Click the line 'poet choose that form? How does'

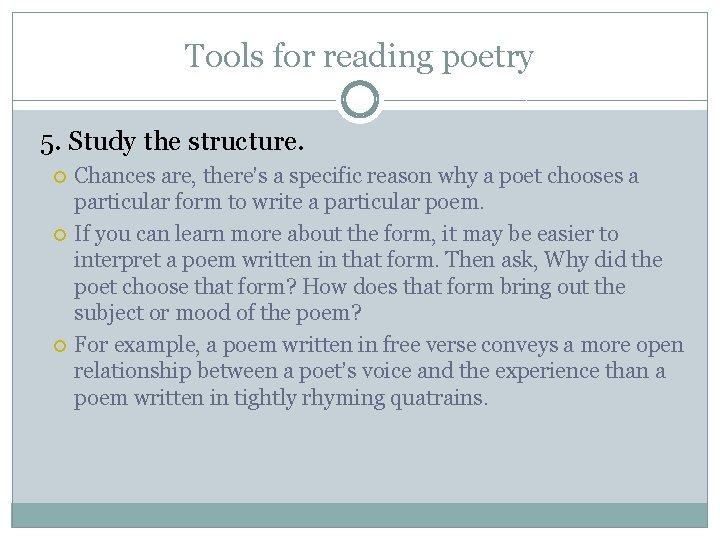(349, 287)
